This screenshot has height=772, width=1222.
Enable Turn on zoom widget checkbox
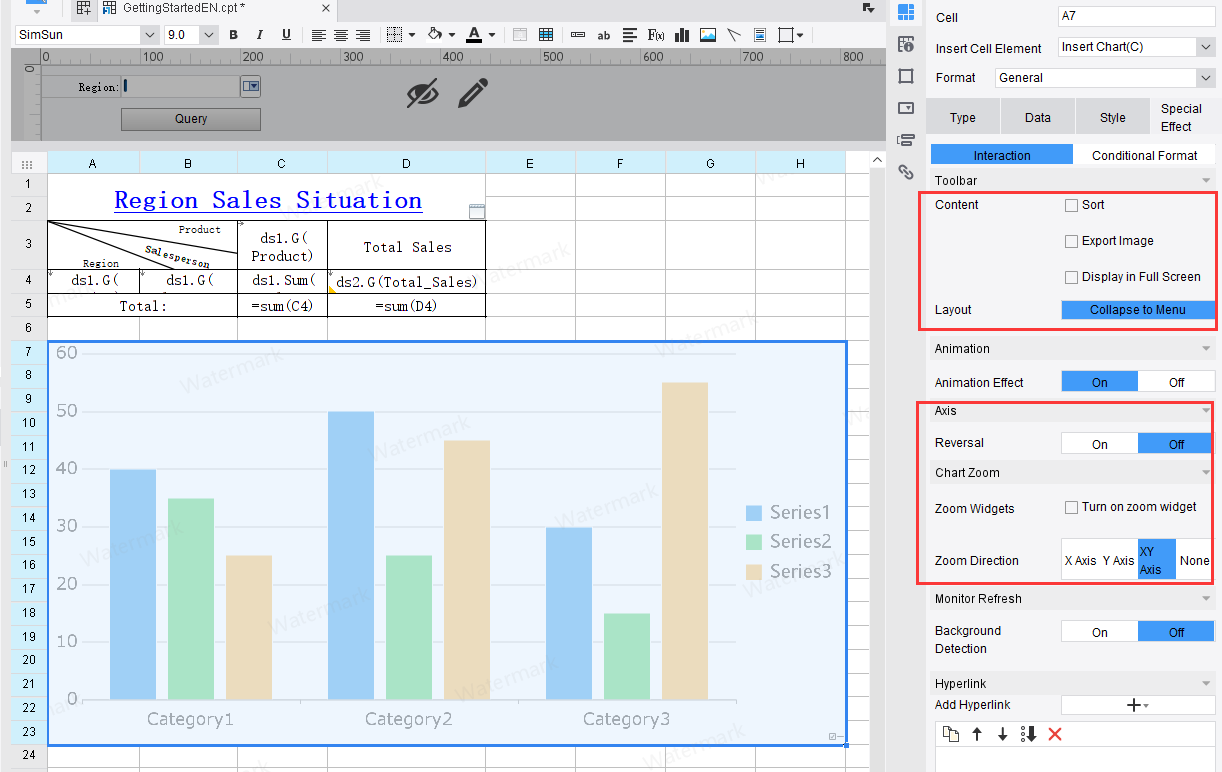pyautogui.click(x=1072, y=507)
